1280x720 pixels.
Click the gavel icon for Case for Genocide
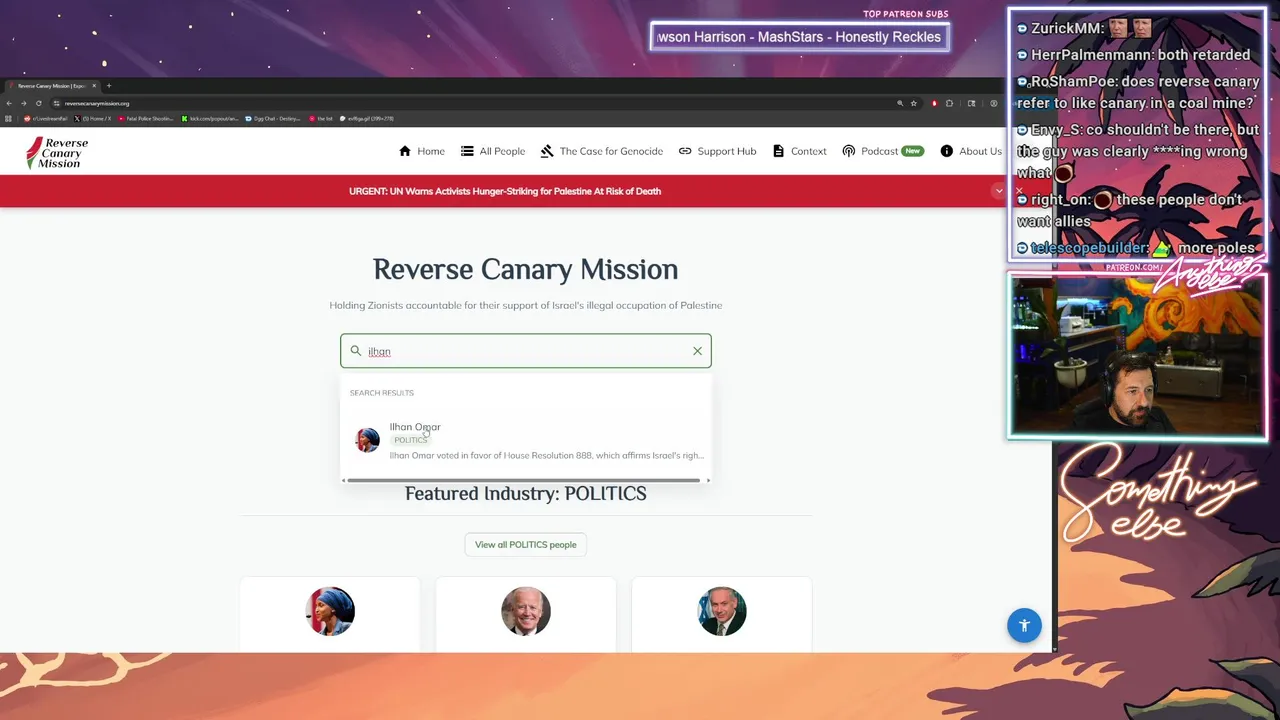point(547,151)
